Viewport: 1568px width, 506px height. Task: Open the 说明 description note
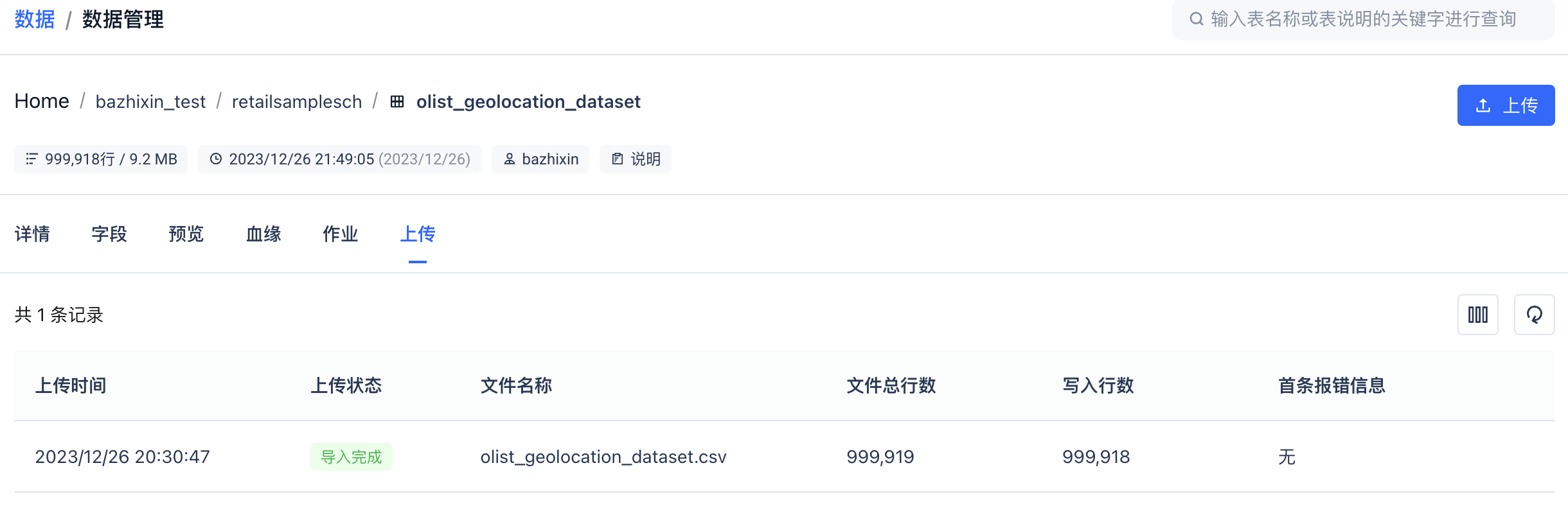pyautogui.click(x=636, y=159)
